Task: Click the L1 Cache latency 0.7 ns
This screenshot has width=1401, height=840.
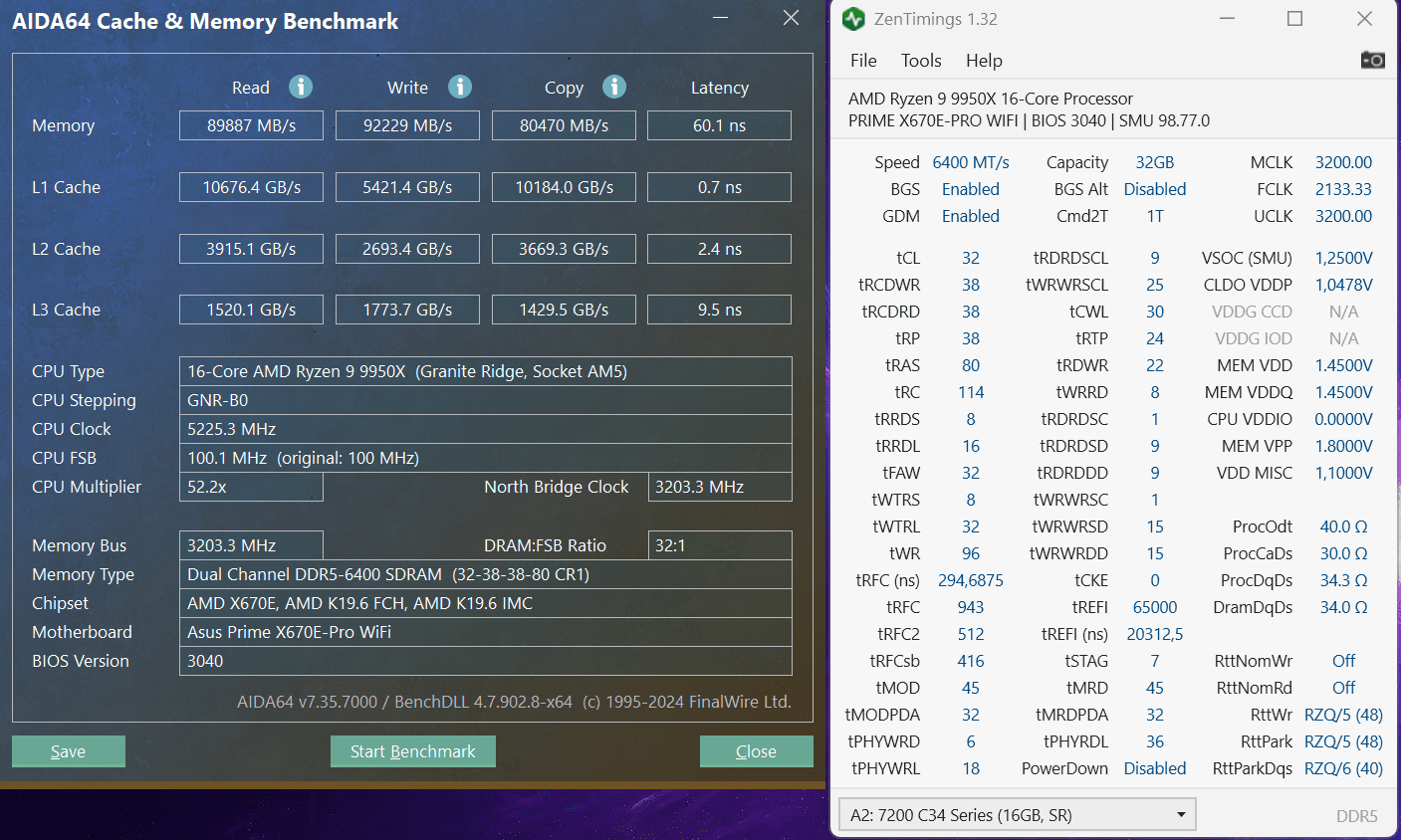Action: pyautogui.click(x=719, y=187)
